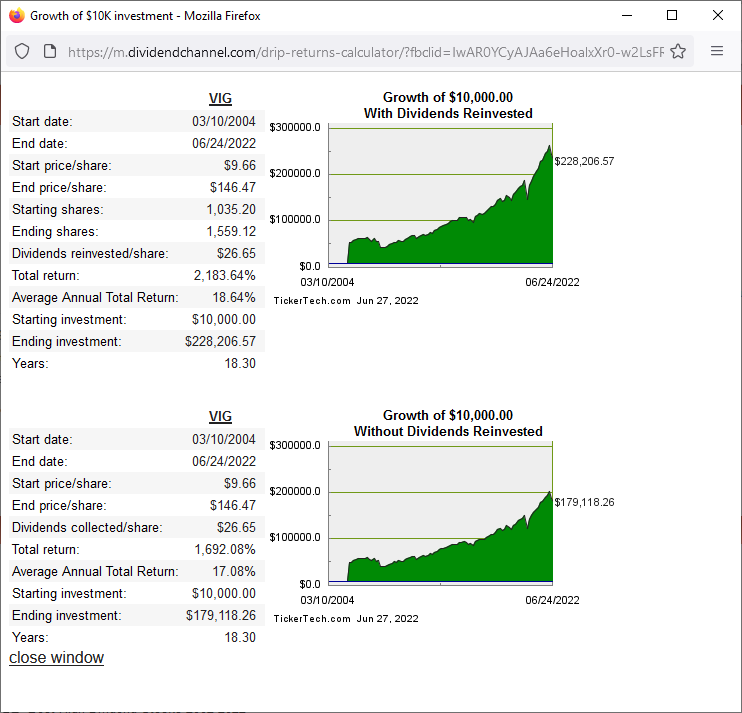The height and width of the screenshot is (713, 742).
Task: Bookmark this page with the star icon
Action: (x=678, y=51)
